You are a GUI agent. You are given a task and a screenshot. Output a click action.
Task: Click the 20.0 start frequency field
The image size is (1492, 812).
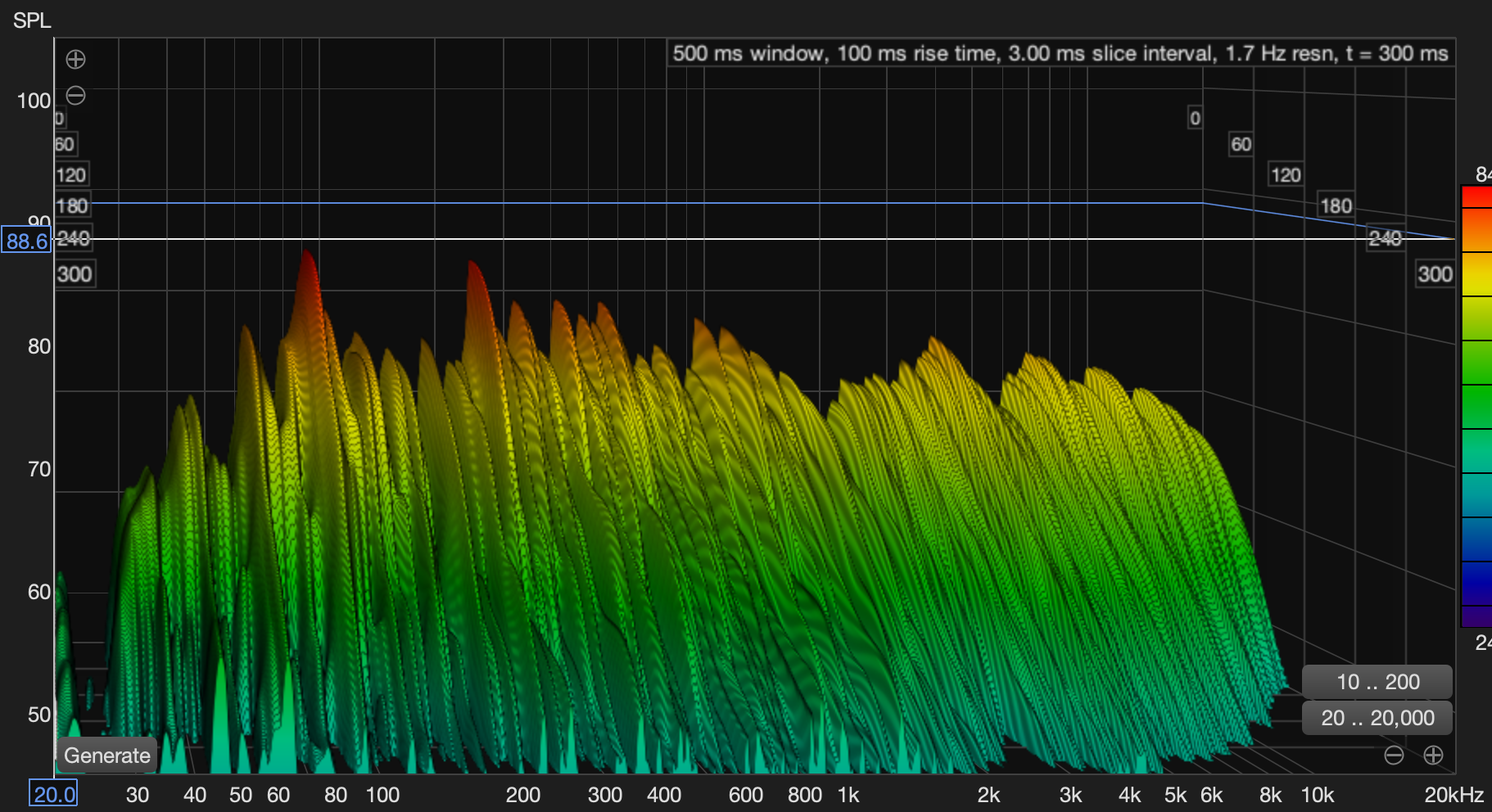click(x=54, y=794)
